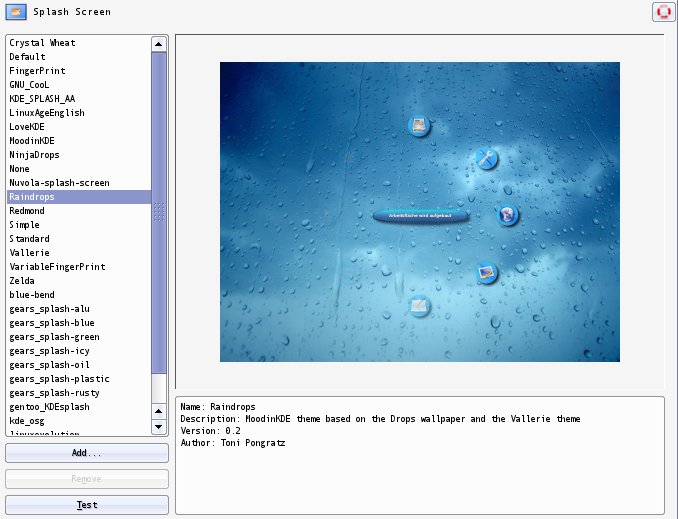This screenshot has height=519, width=678.
Task: Click the hard drive icon in the preview
Action: [x=419, y=125]
